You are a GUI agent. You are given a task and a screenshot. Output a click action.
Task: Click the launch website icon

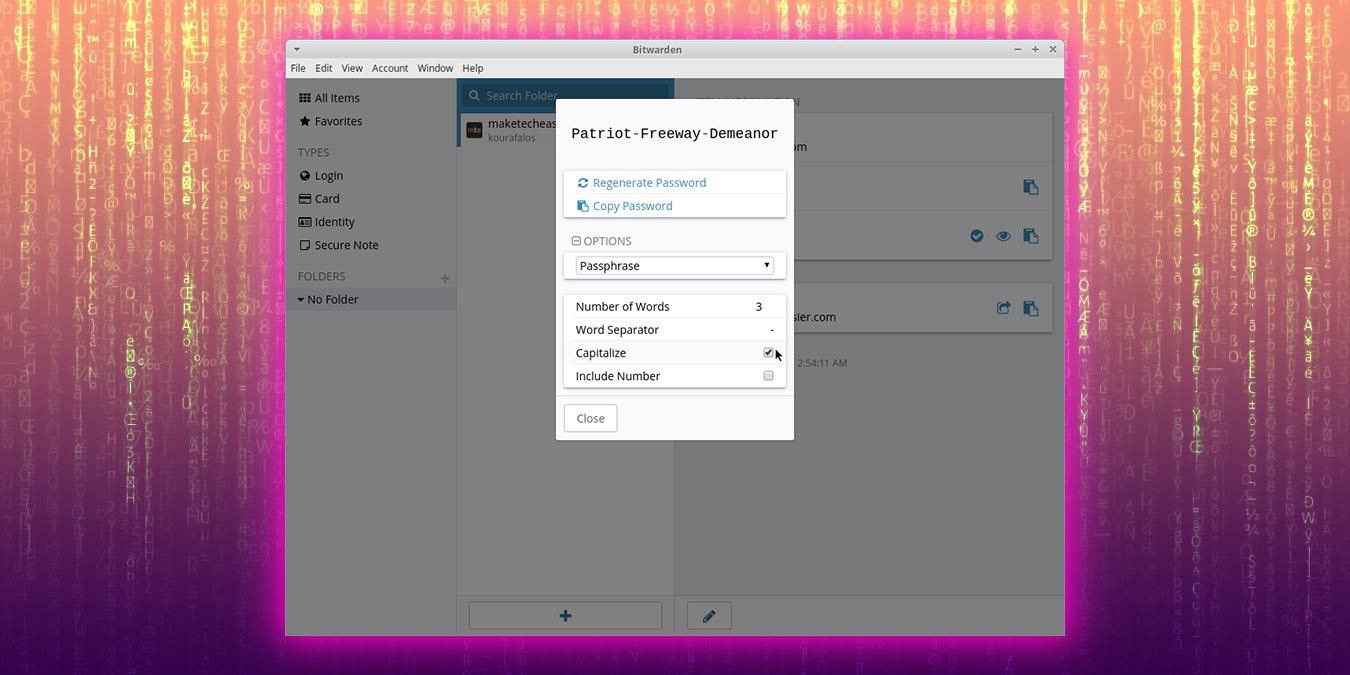pos(1003,308)
